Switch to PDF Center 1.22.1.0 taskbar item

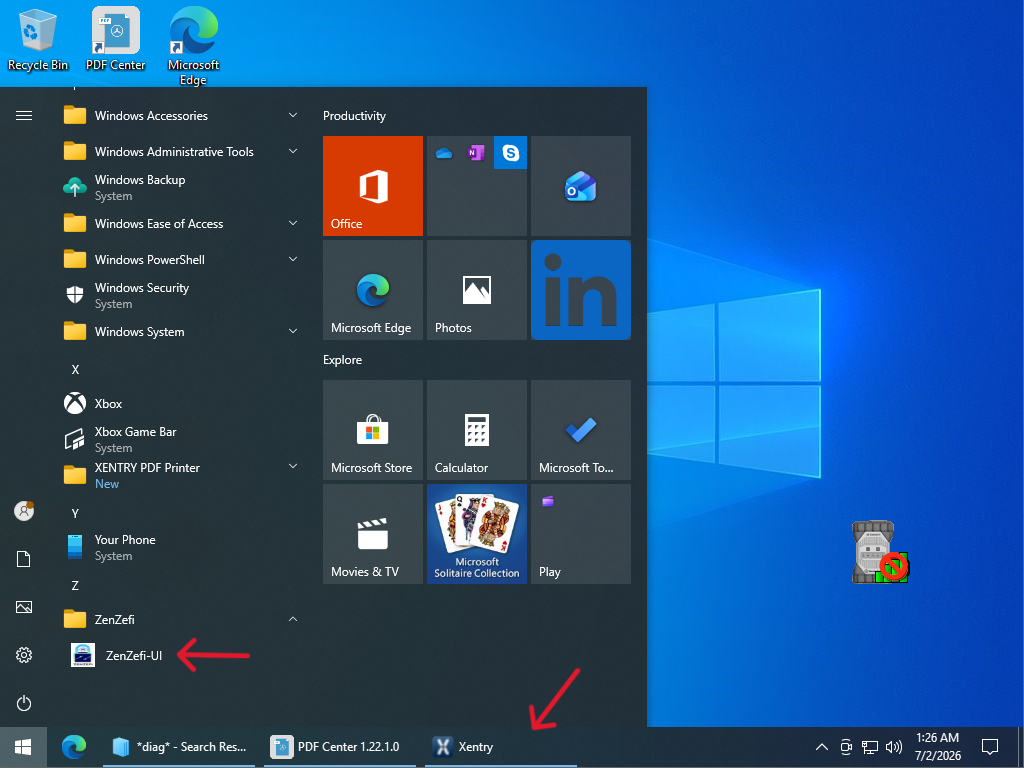340,747
